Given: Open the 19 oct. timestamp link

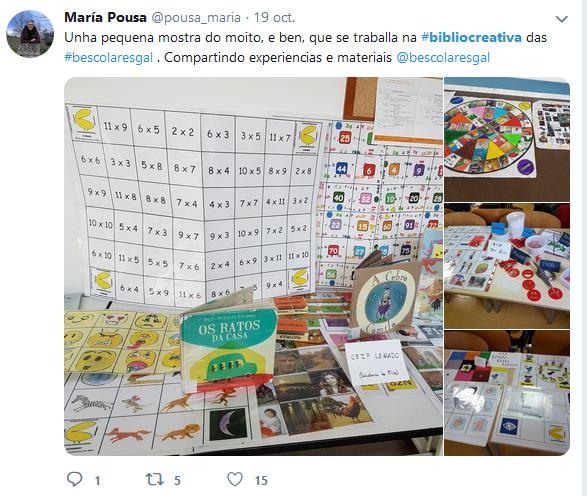Looking at the screenshot, I should pos(274,18).
